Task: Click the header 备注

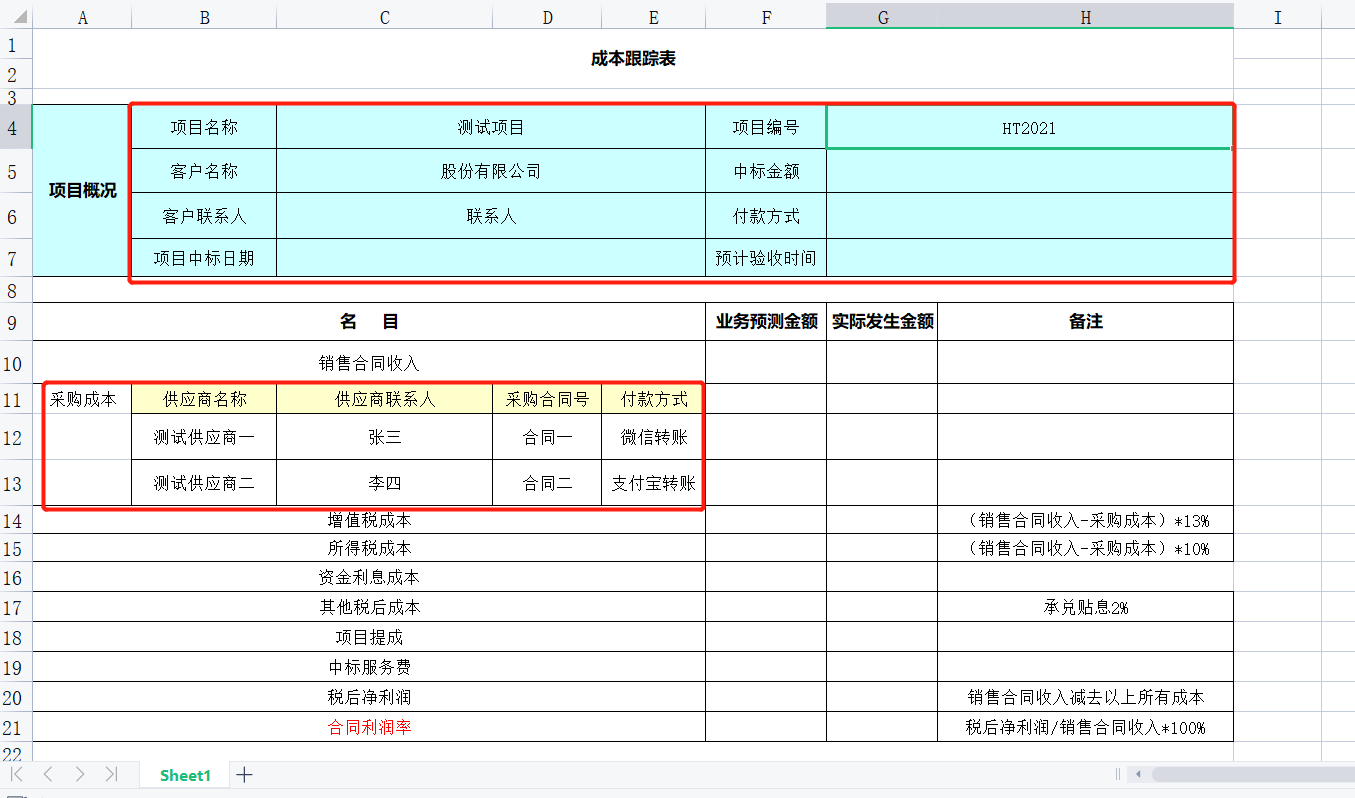Action: point(1086,321)
